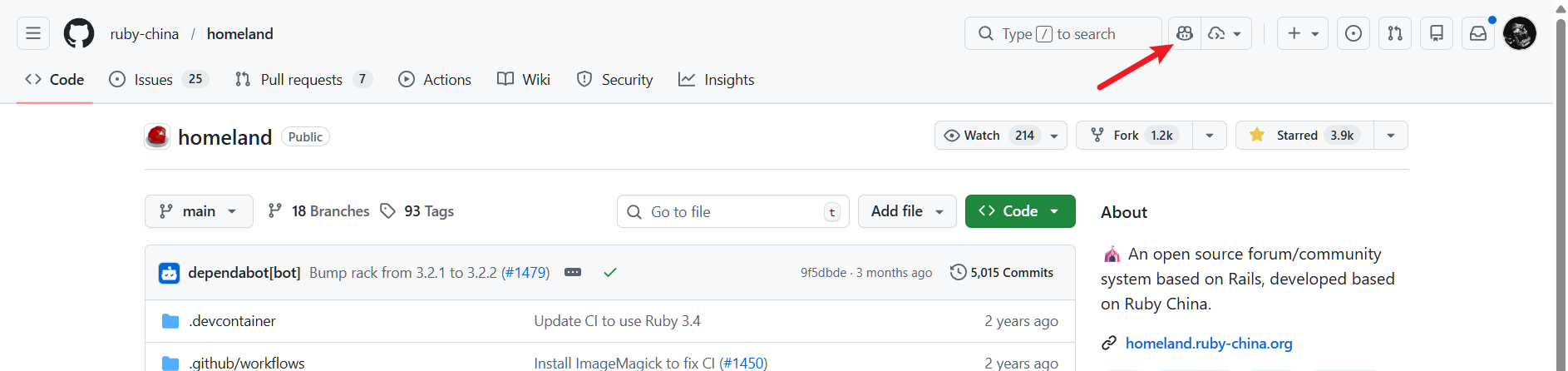Open the hamburger navigation menu
The image size is (1568, 371).
click(33, 33)
